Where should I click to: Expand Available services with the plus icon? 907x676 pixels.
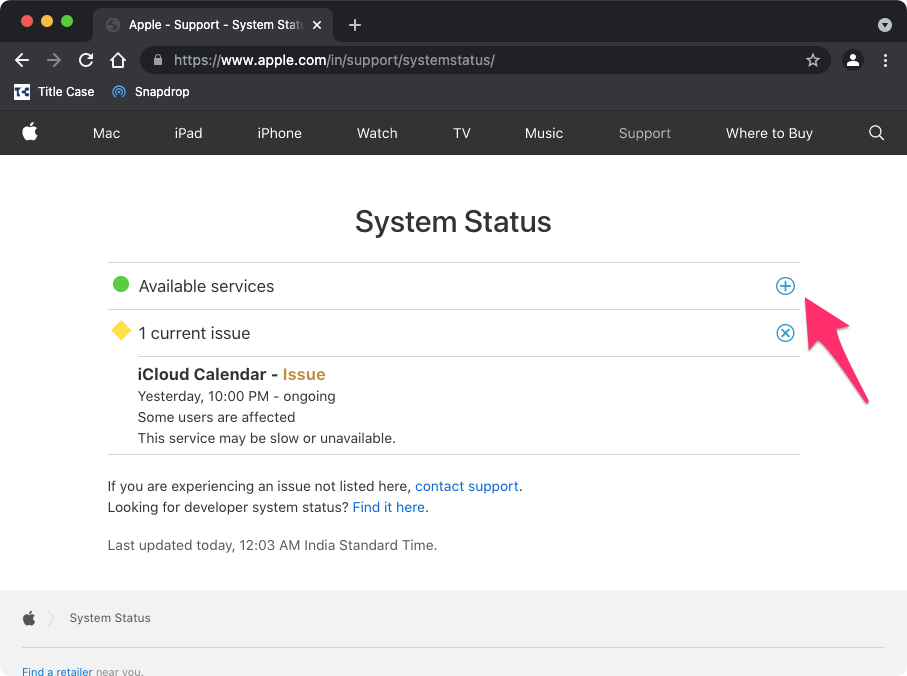785,286
